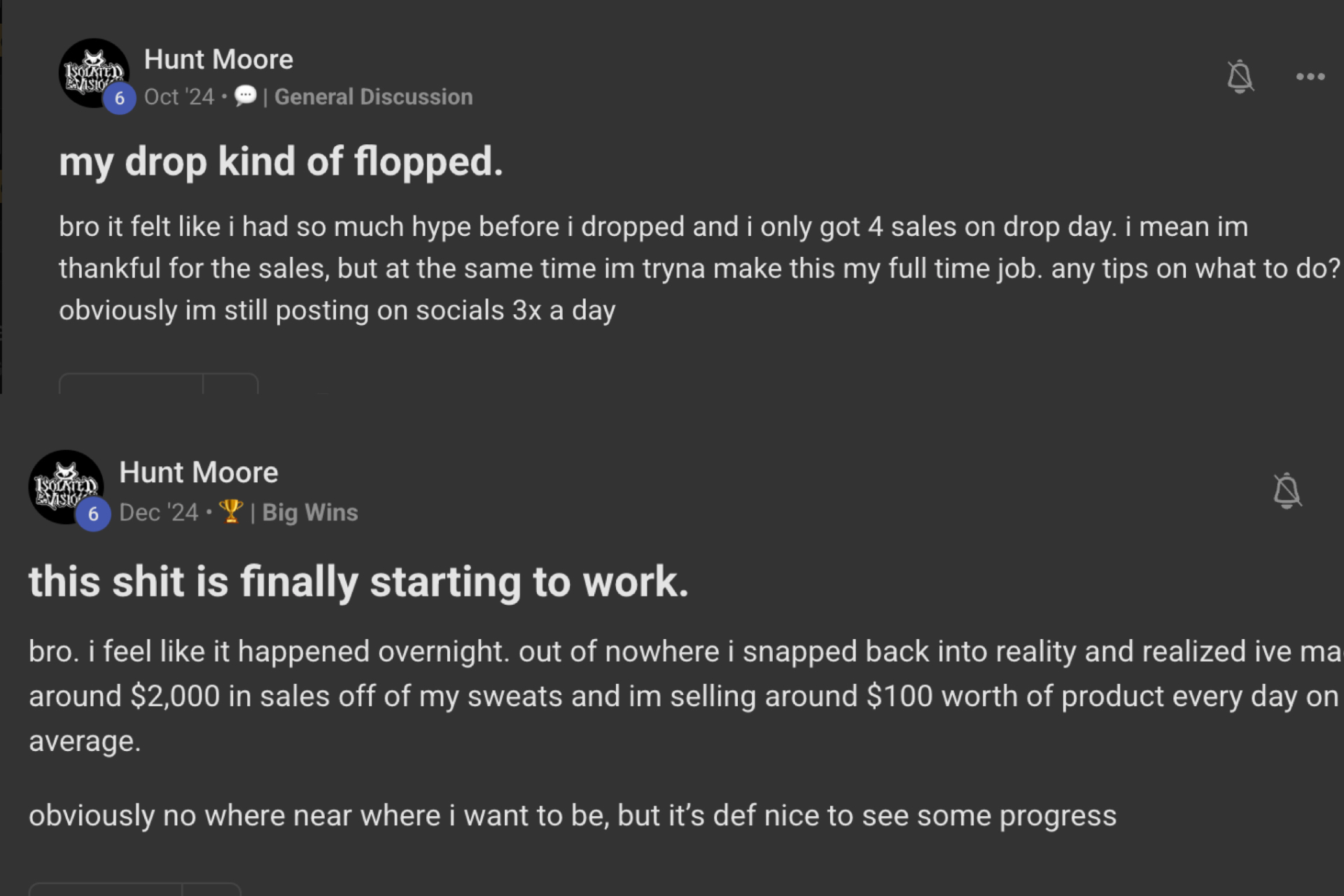This screenshot has height=896, width=1344.
Task: Click Hunt Moore name on October post
Action: 218,59
